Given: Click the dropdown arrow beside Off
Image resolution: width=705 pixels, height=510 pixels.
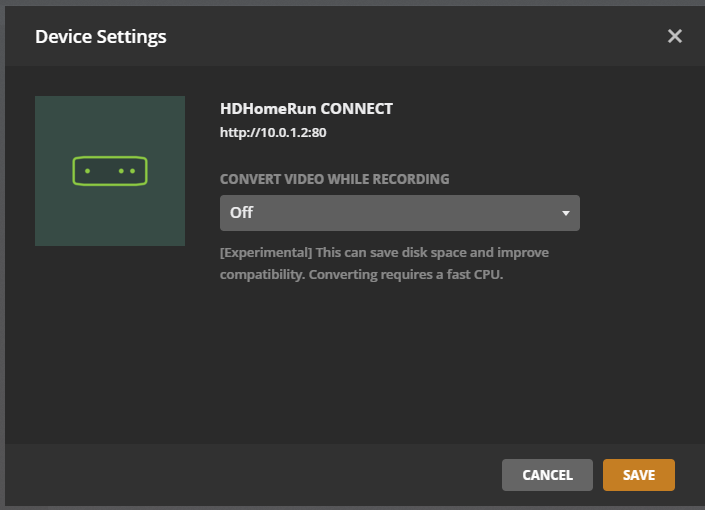Looking at the screenshot, I should pos(565,213).
